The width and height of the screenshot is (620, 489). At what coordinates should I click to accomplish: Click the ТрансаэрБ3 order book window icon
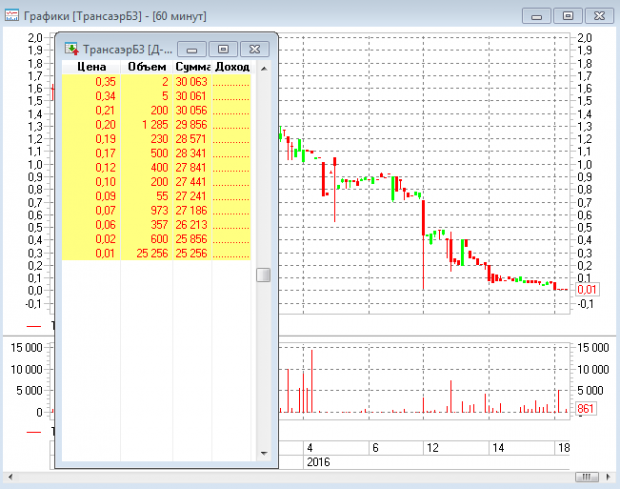tap(72, 48)
